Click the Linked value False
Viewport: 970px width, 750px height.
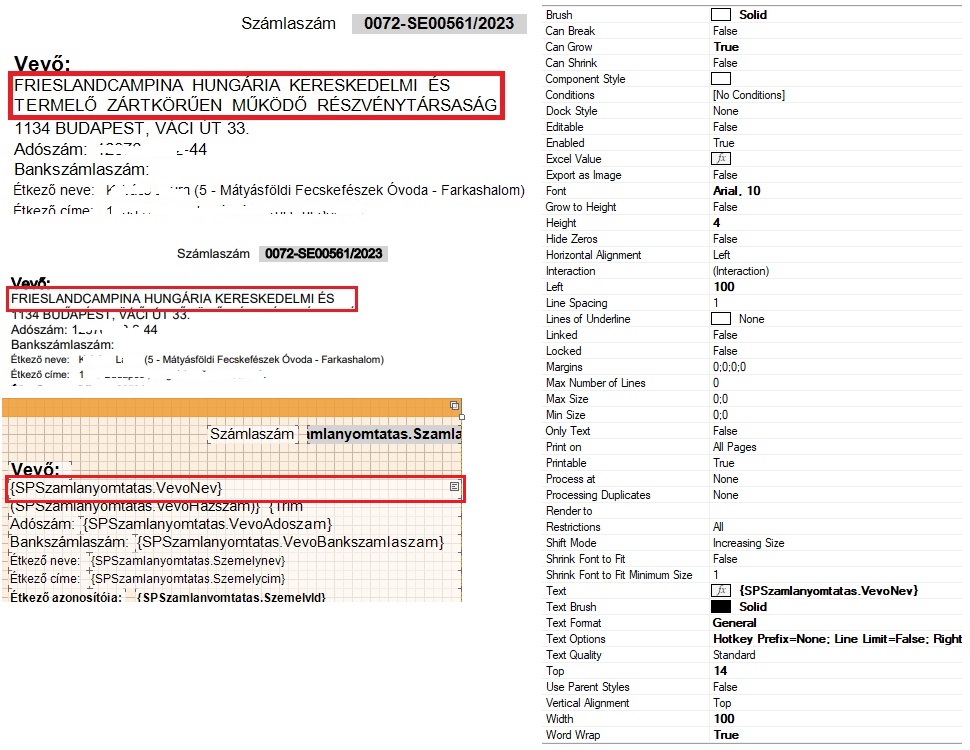point(725,335)
